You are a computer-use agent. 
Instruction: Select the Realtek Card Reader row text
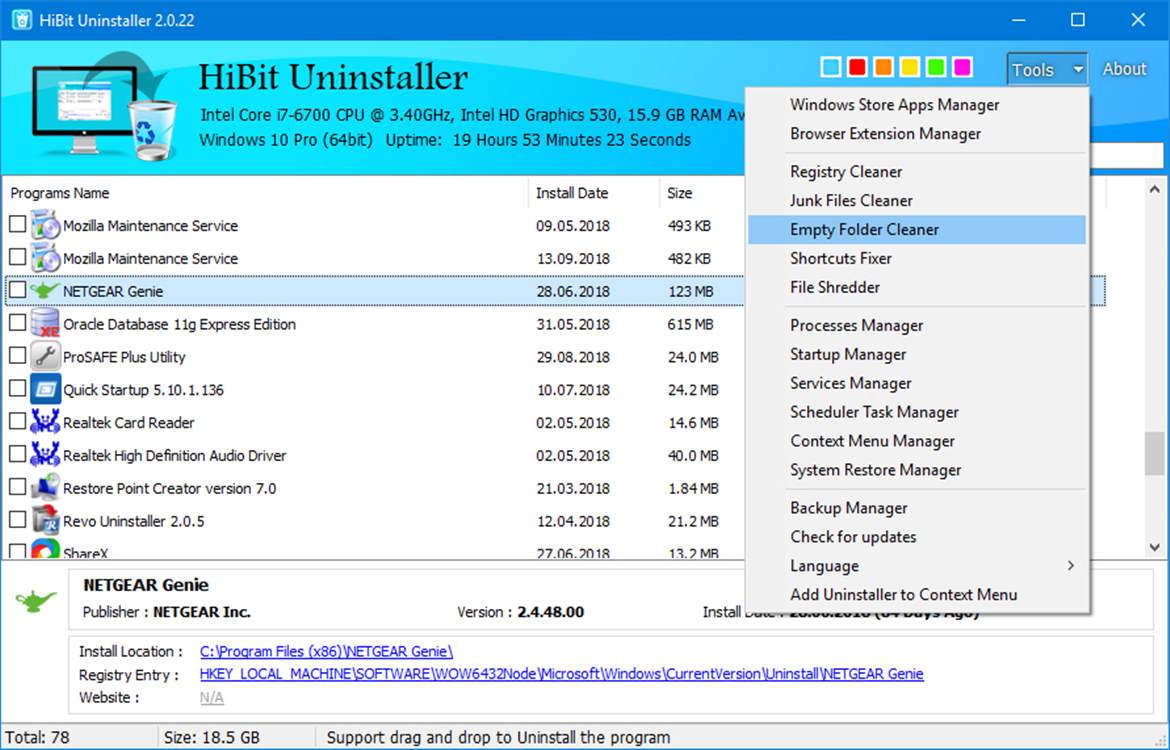[x=128, y=422]
